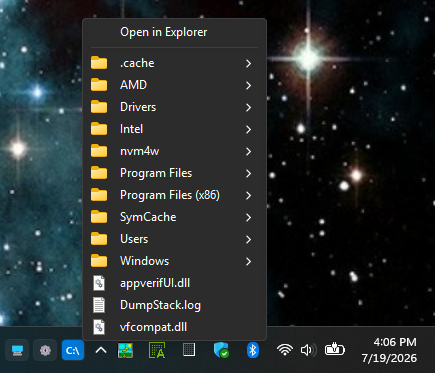Expand the Program Files submenu chevron
The height and width of the screenshot is (373, 435).
coord(248,173)
